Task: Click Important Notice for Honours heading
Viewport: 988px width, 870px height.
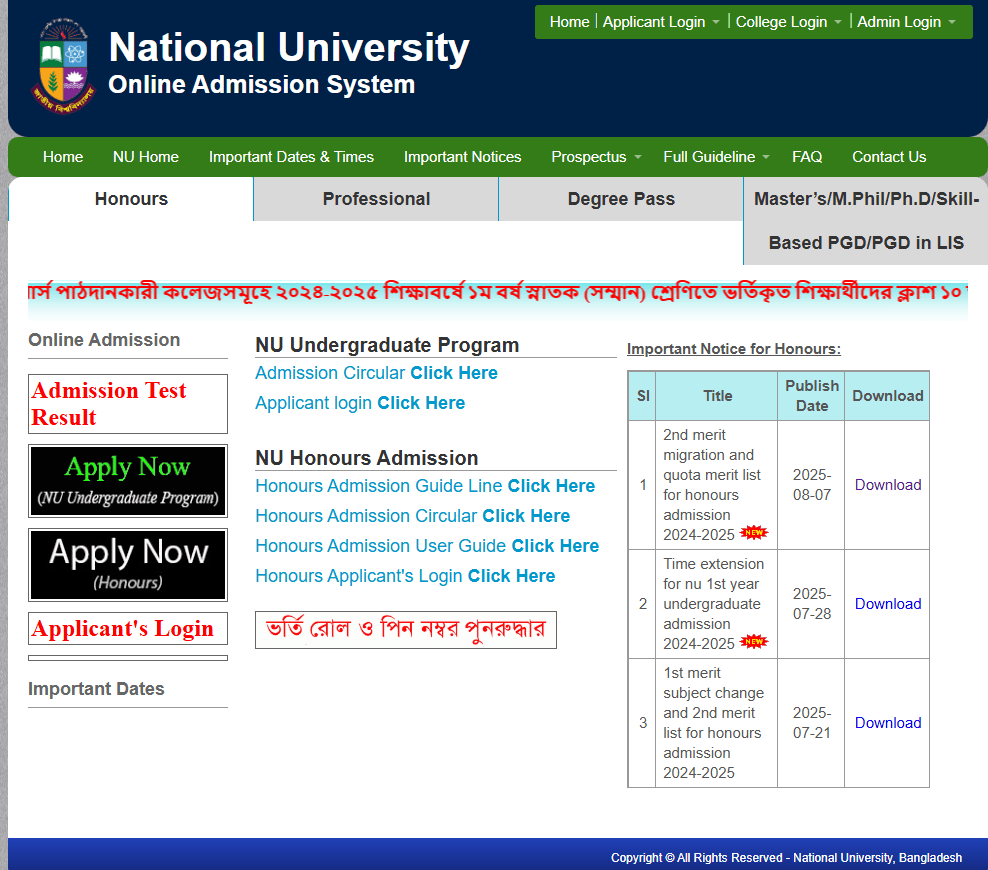Action: (733, 349)
